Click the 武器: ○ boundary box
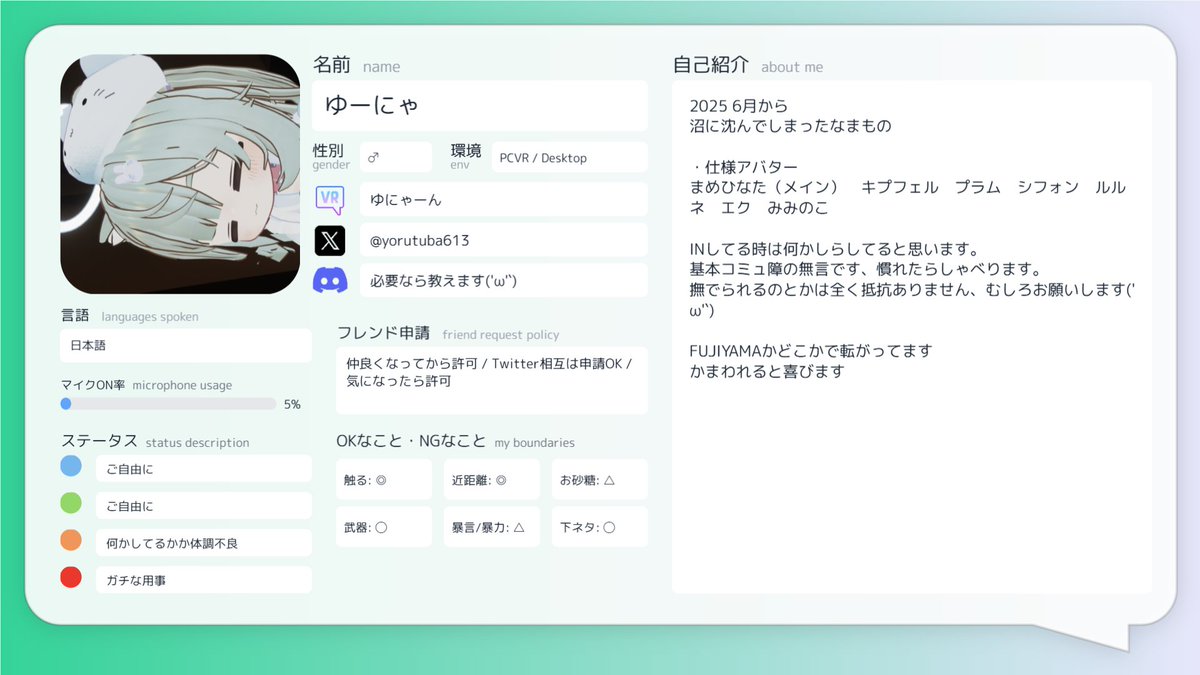Image resolution: width=1200 pixels, height=675 pixels. pyautogui.click(x=384, y=526)
